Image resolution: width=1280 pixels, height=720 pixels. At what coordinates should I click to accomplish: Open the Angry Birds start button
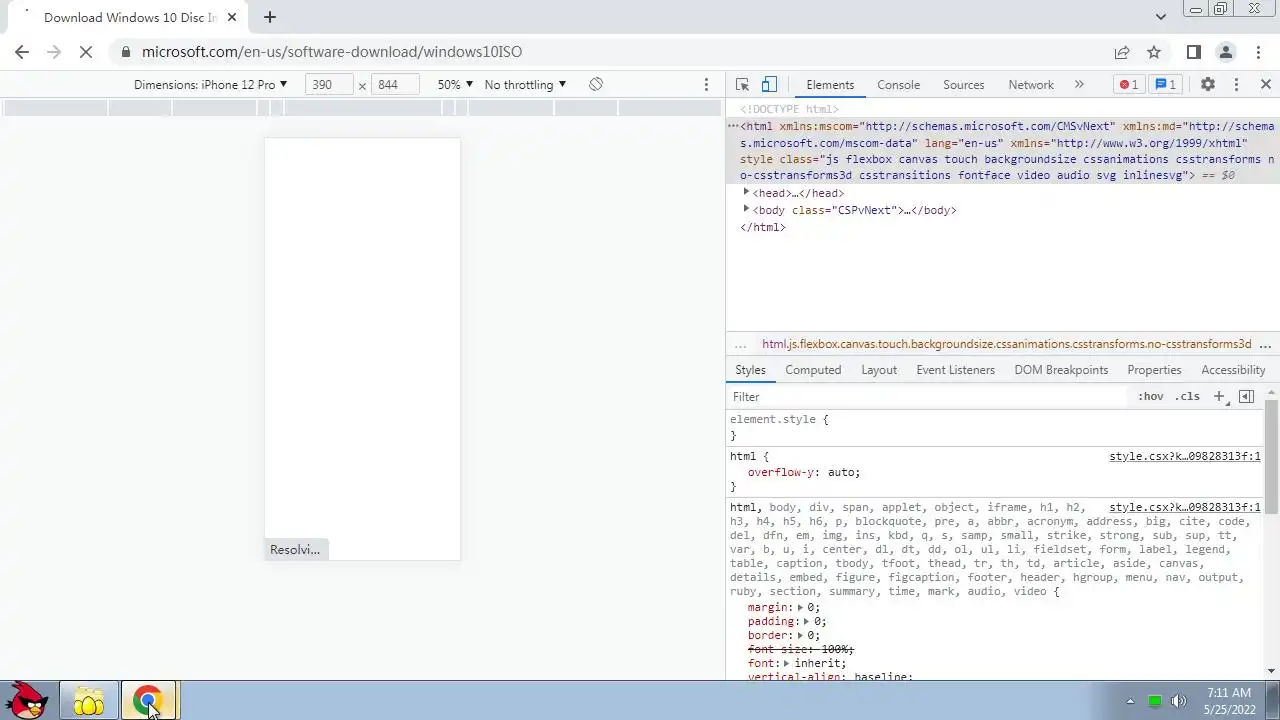(28, 701)
